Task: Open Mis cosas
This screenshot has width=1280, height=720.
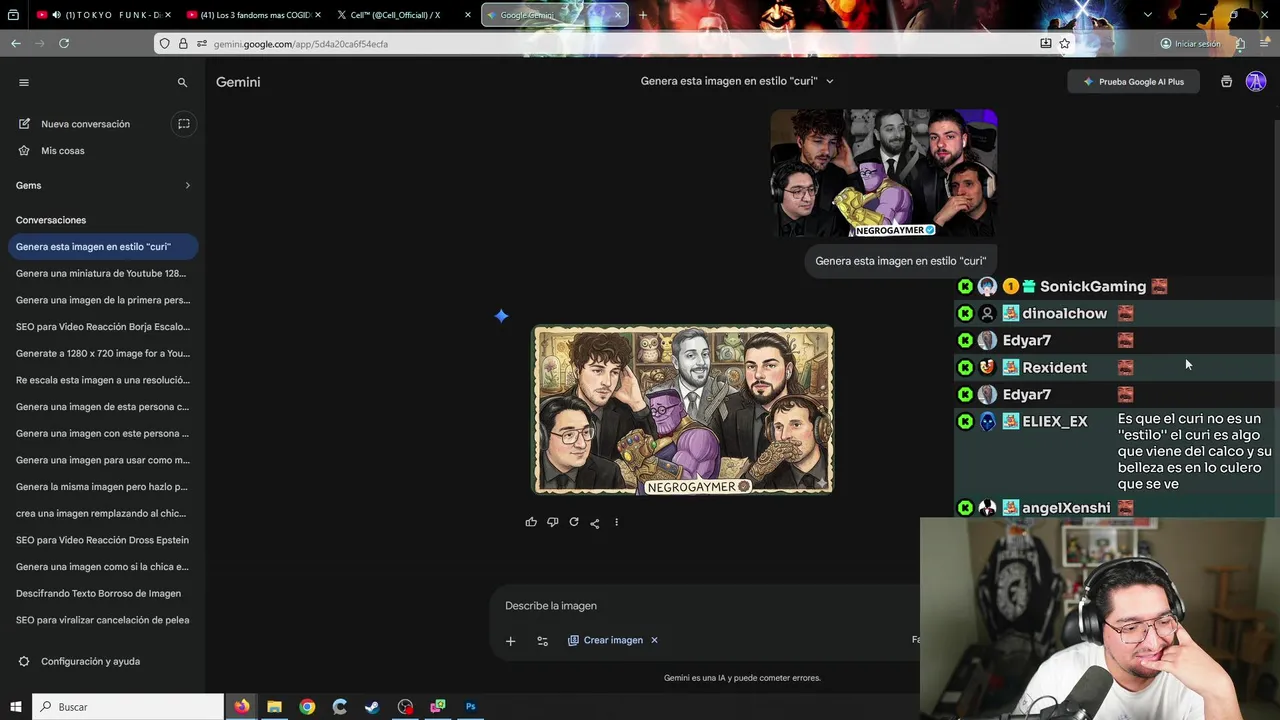Action: 63,151
